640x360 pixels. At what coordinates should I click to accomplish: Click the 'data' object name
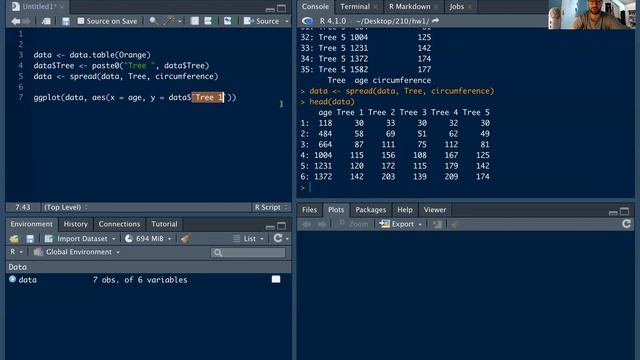[28, 280]
